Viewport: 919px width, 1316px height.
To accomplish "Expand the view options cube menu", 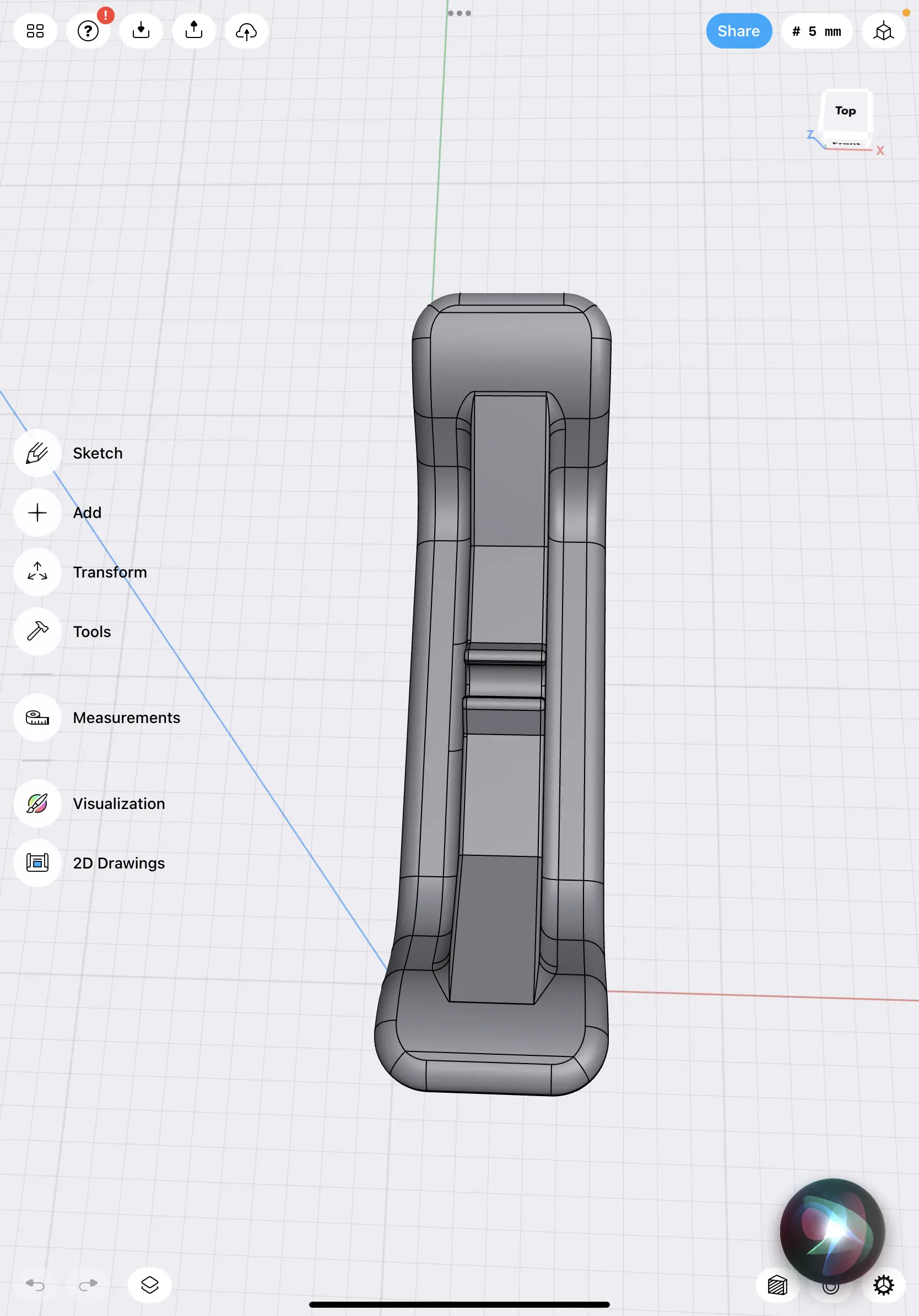I will (883, 31).
